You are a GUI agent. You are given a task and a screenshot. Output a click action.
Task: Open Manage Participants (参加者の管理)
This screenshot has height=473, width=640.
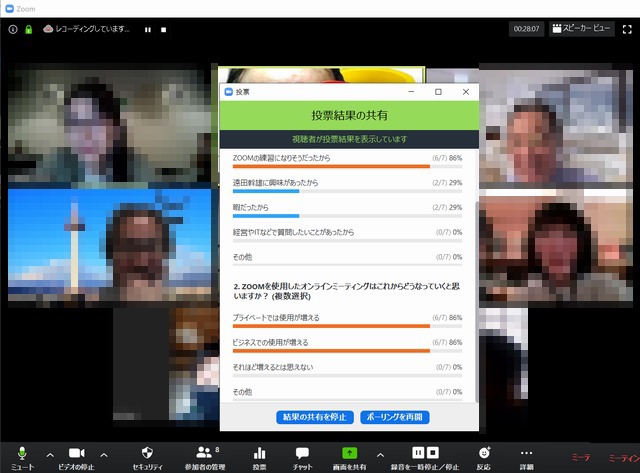[205, 457]
